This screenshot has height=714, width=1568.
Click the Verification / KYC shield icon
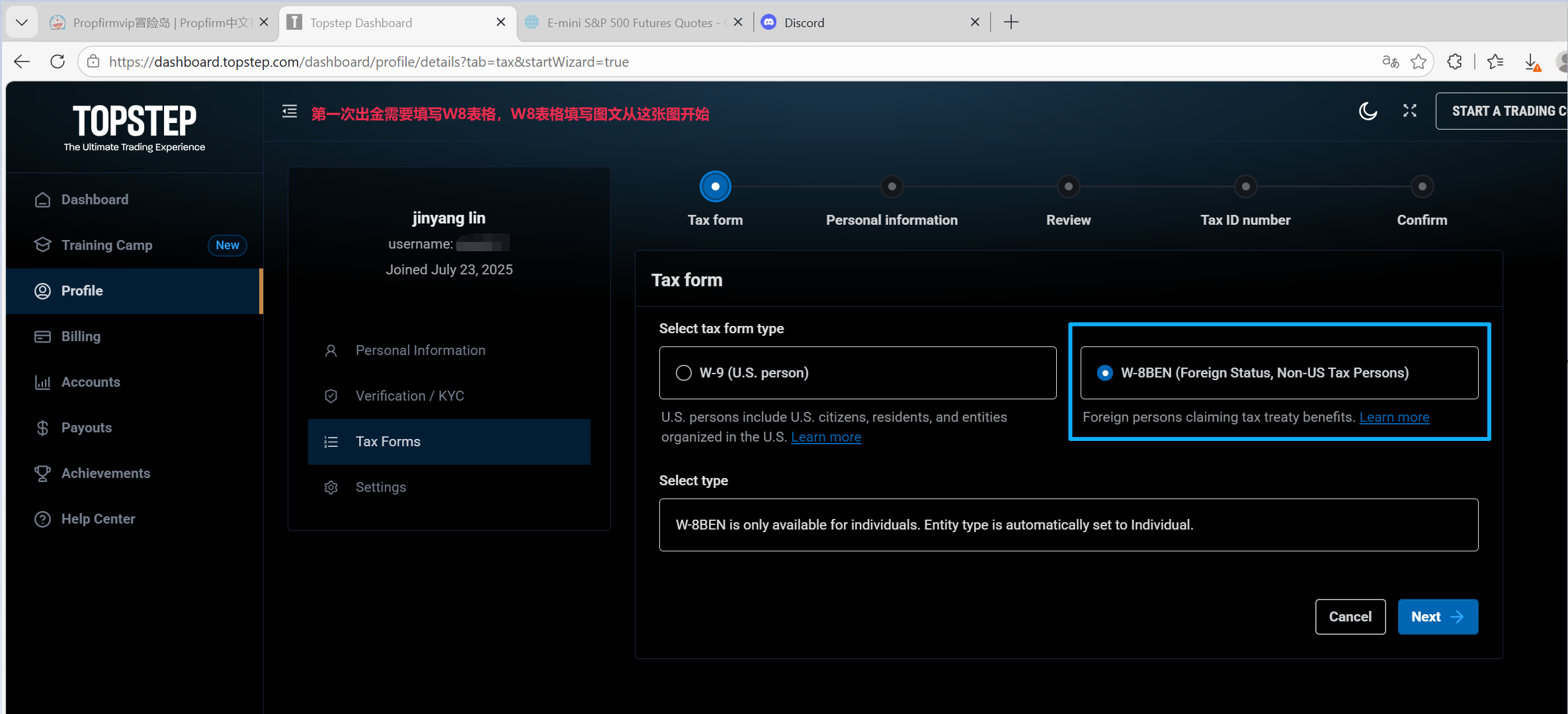331,396
